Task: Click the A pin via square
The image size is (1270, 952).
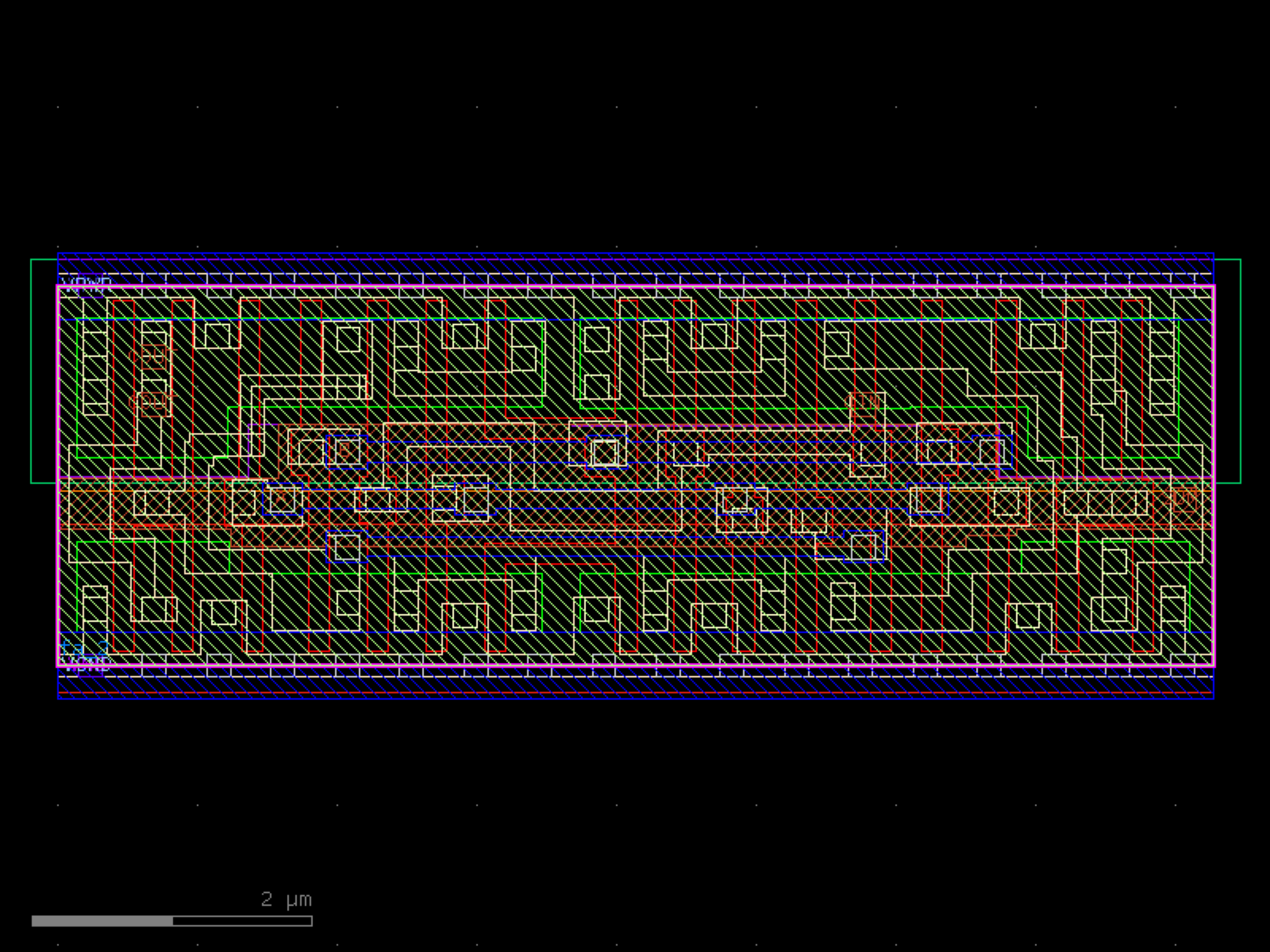Action: tap(282, 499)
